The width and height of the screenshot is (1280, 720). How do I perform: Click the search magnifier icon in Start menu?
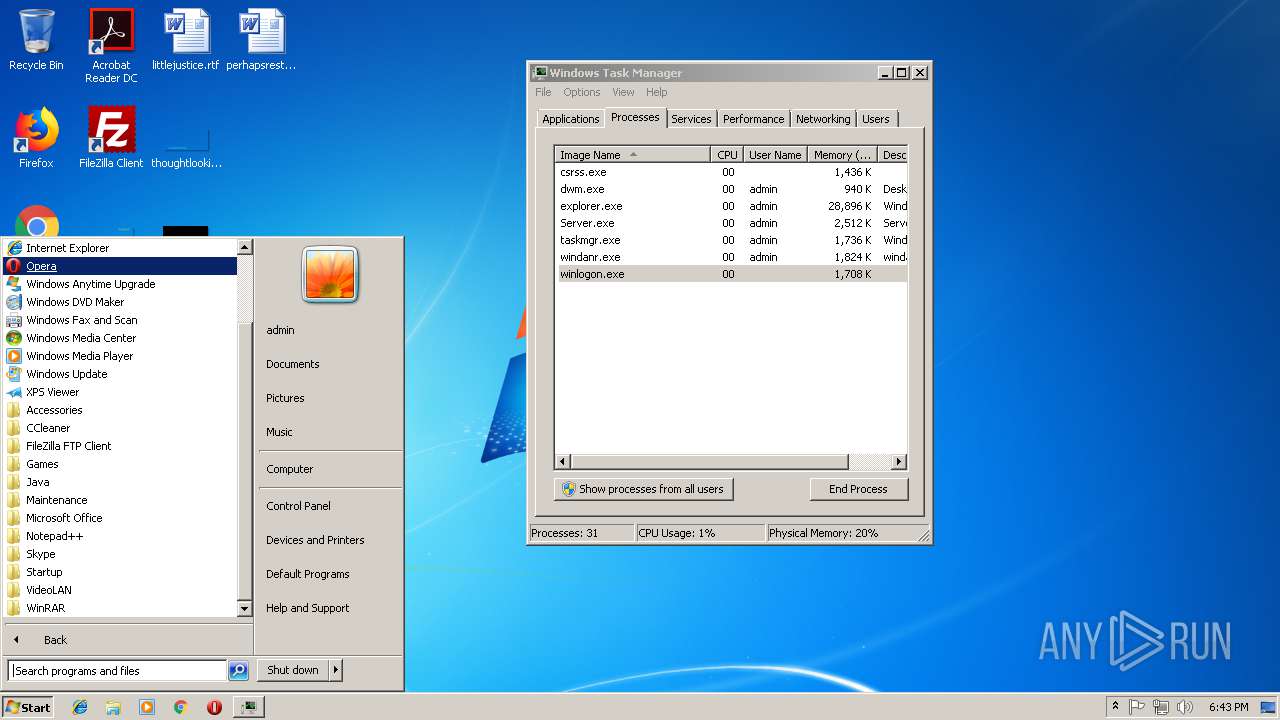tap(238, 671)
